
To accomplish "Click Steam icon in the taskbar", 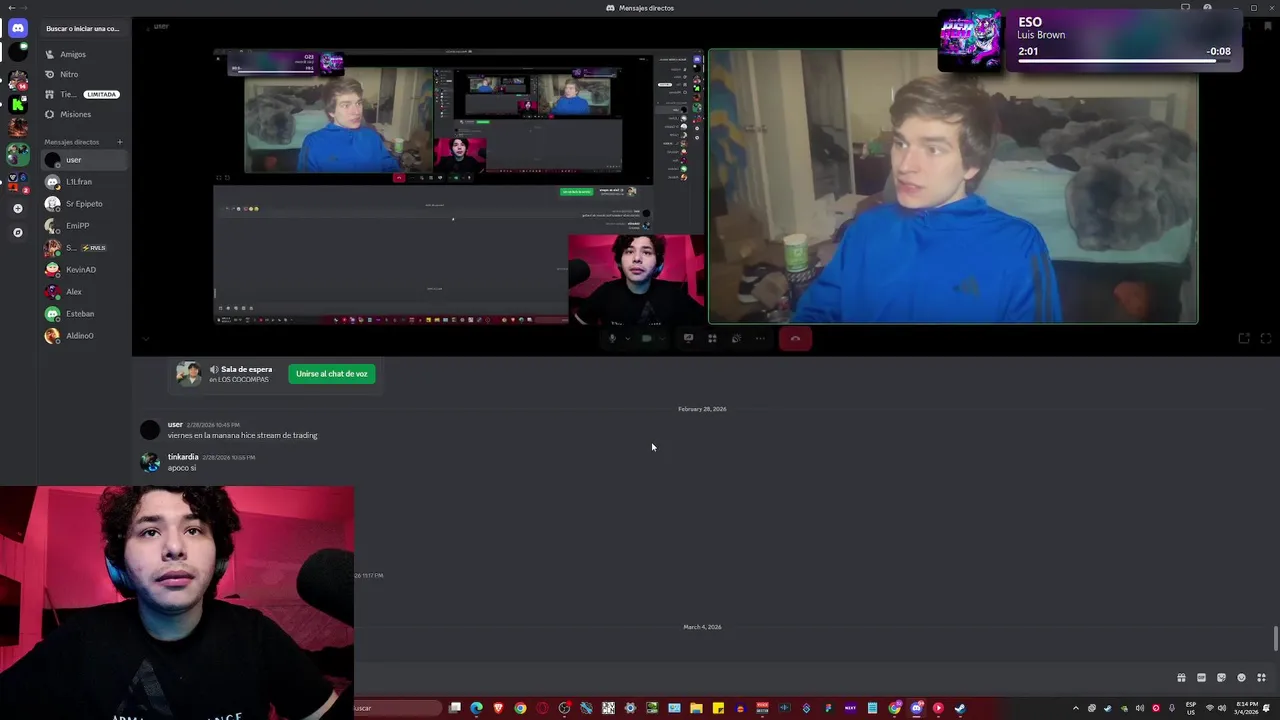I will 960,708.
